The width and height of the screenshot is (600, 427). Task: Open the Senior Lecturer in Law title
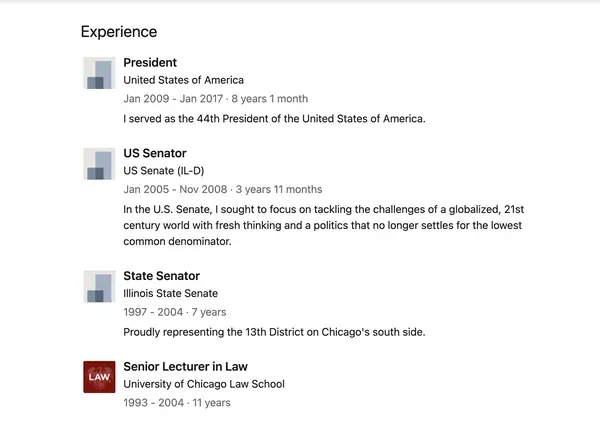[185, 366]
